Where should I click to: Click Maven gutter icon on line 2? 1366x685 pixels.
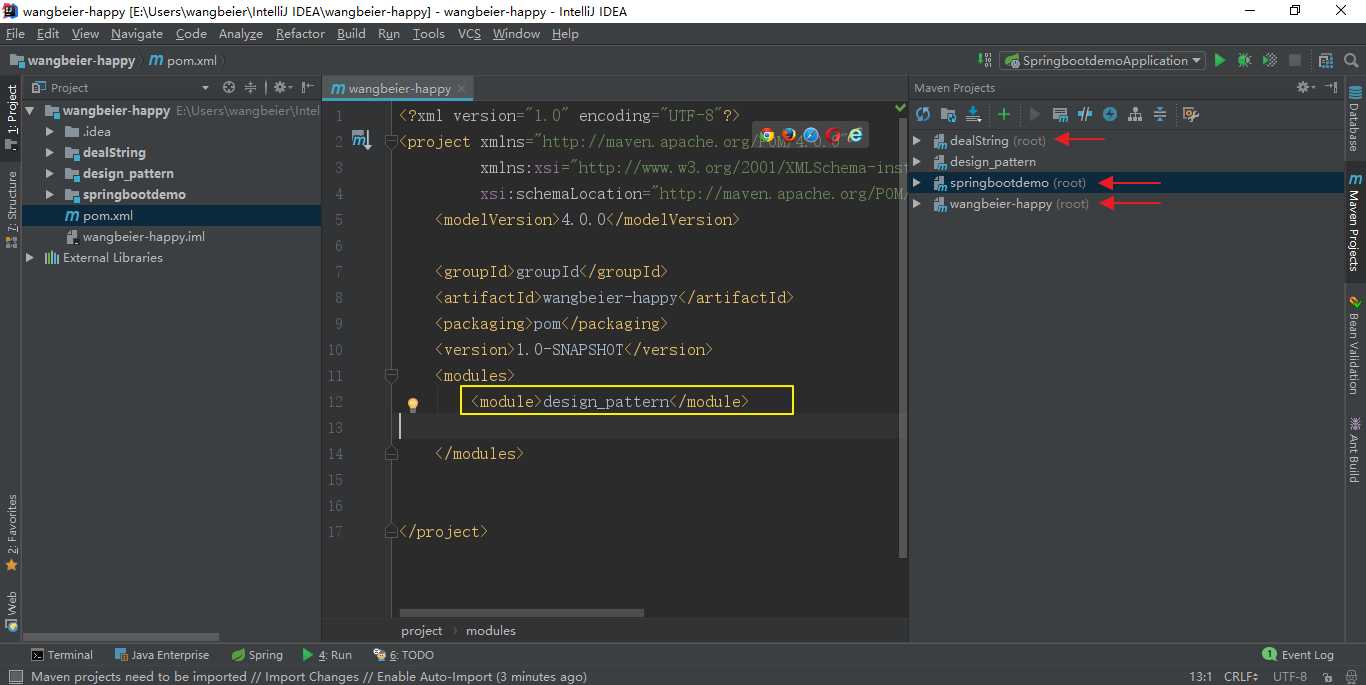(x=361, y=141)
